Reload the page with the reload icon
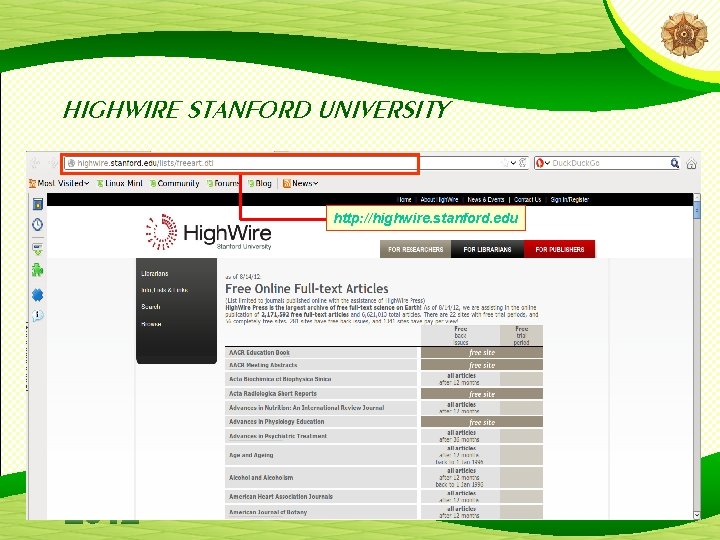Screen dimensions: 720x540 523,163
